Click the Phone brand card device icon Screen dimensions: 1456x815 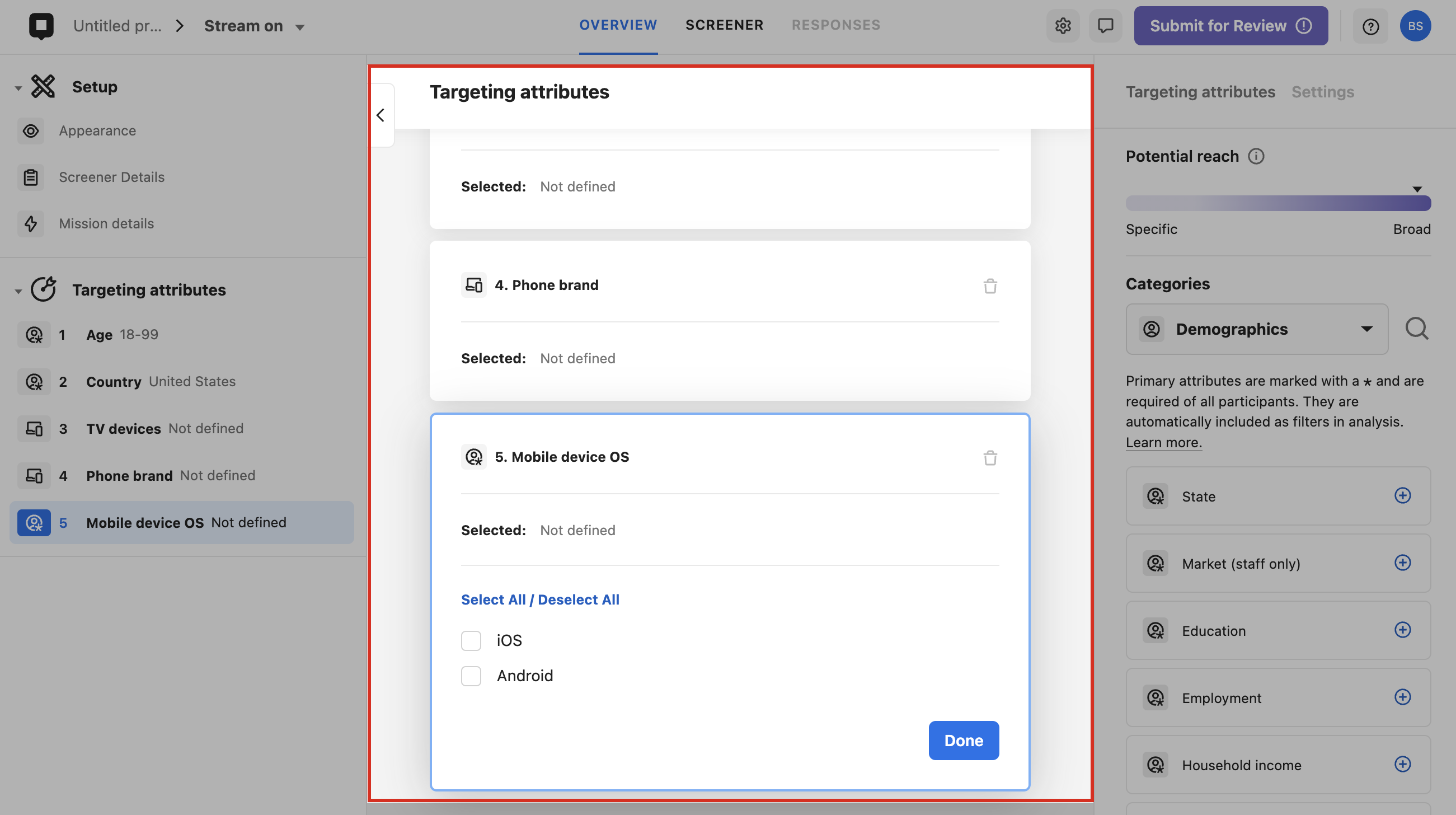(473, 285)
